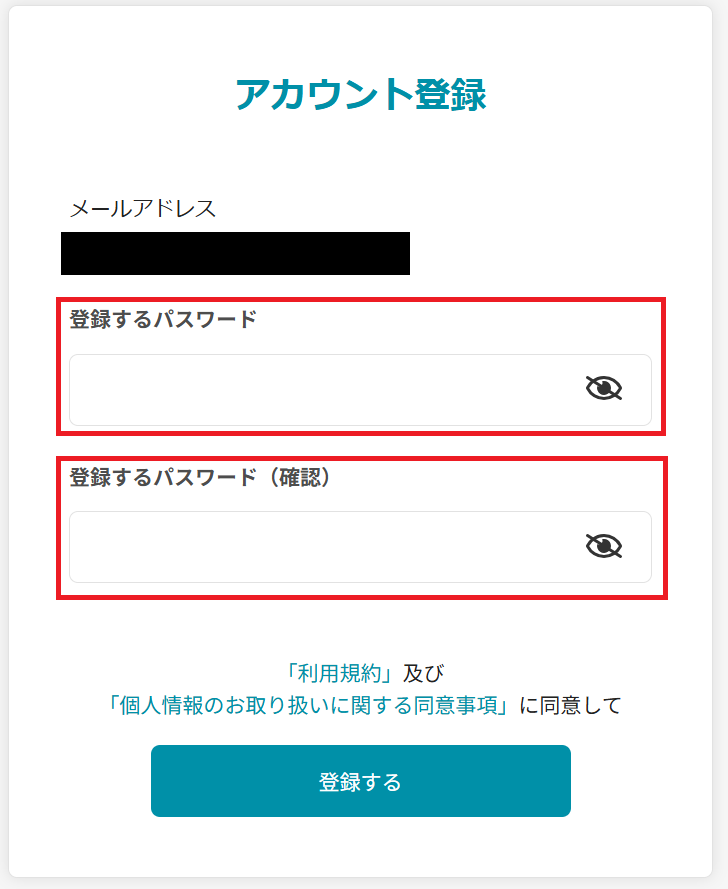This screenshot has height=889, width=728.
Task: Click the メールアドレス label
Action: (143, 209)
